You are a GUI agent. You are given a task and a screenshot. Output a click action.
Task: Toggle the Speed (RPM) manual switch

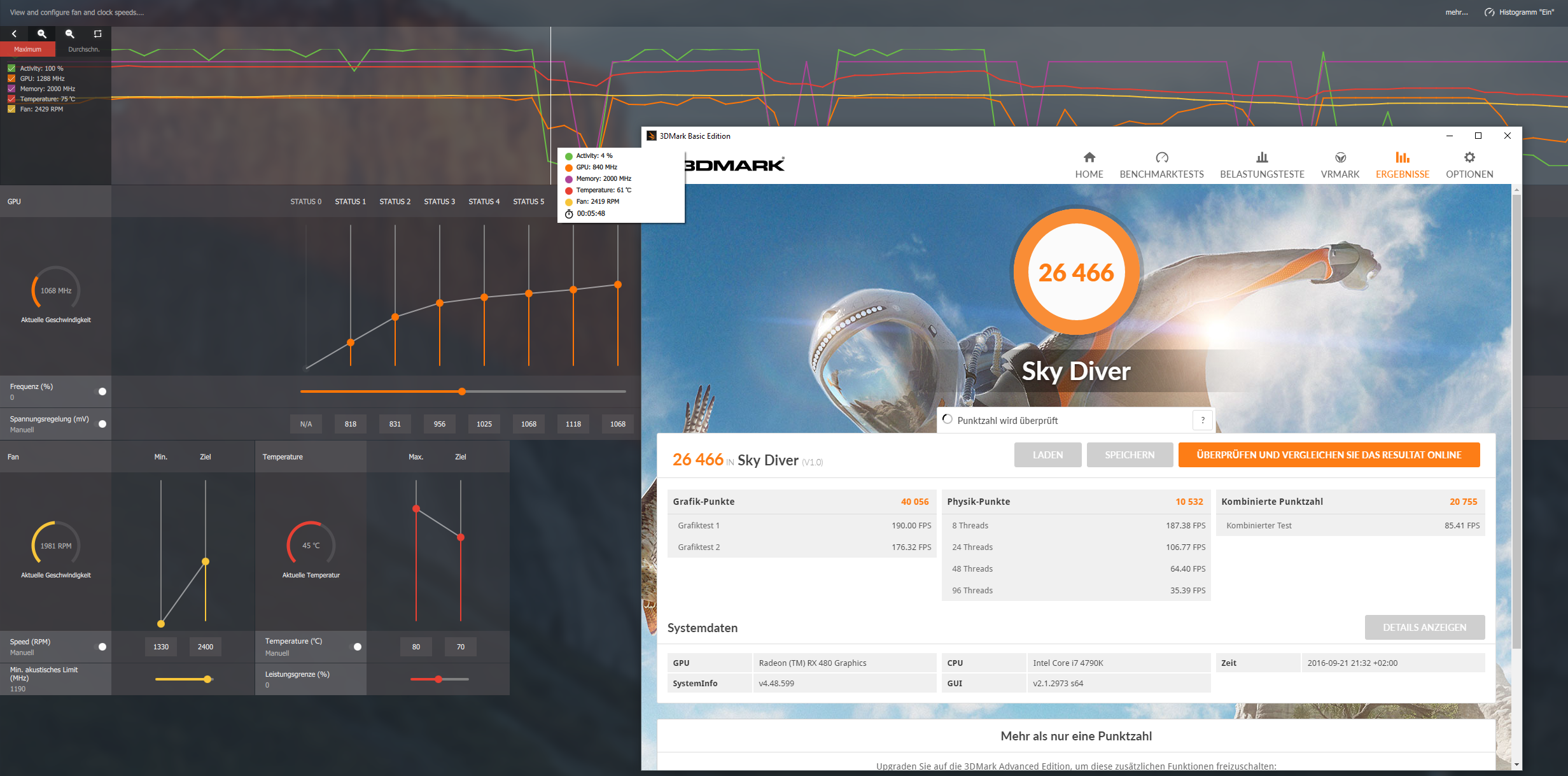(102, 647)
